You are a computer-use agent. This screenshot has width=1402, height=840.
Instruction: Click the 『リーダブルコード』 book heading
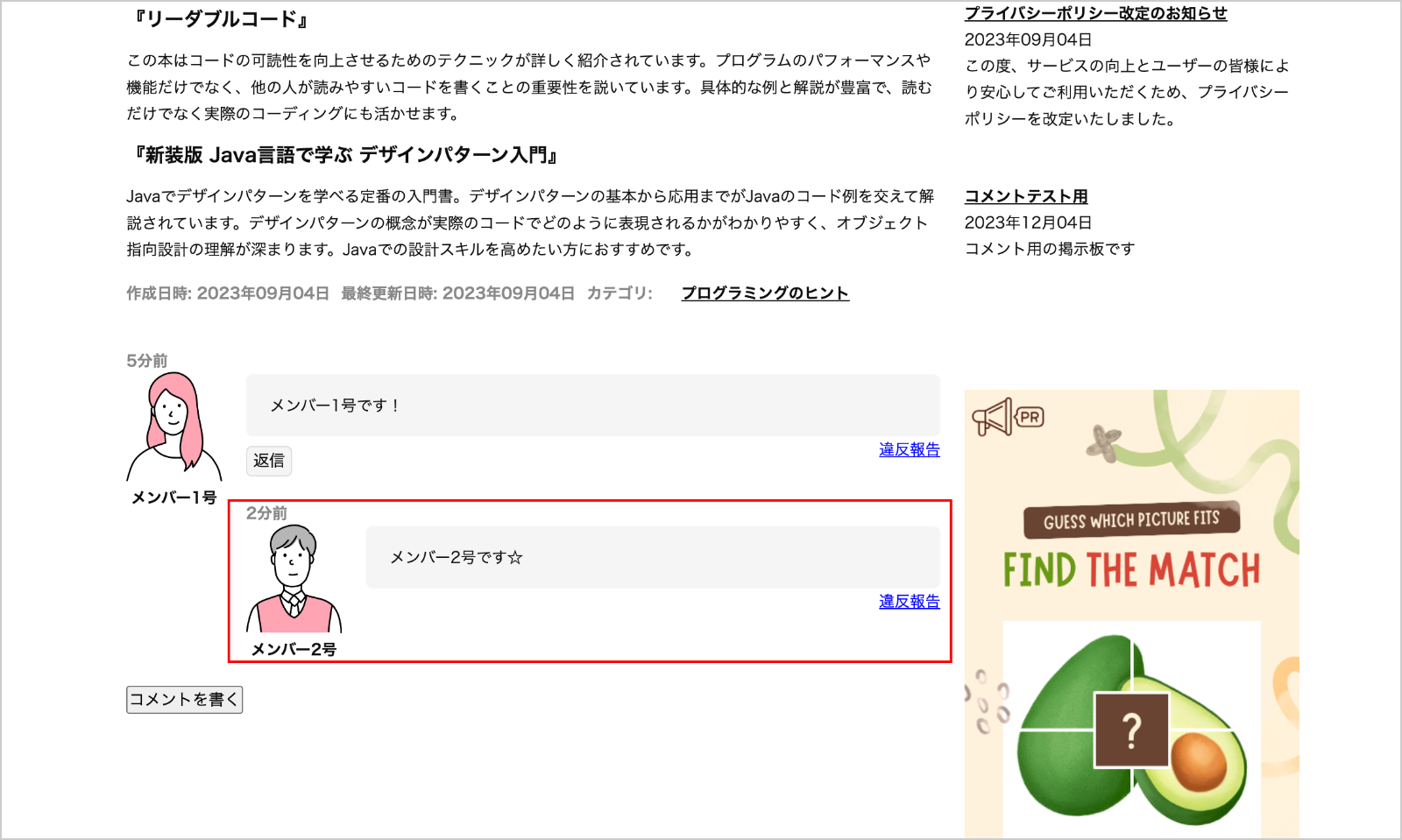click(x=219, y=18)
